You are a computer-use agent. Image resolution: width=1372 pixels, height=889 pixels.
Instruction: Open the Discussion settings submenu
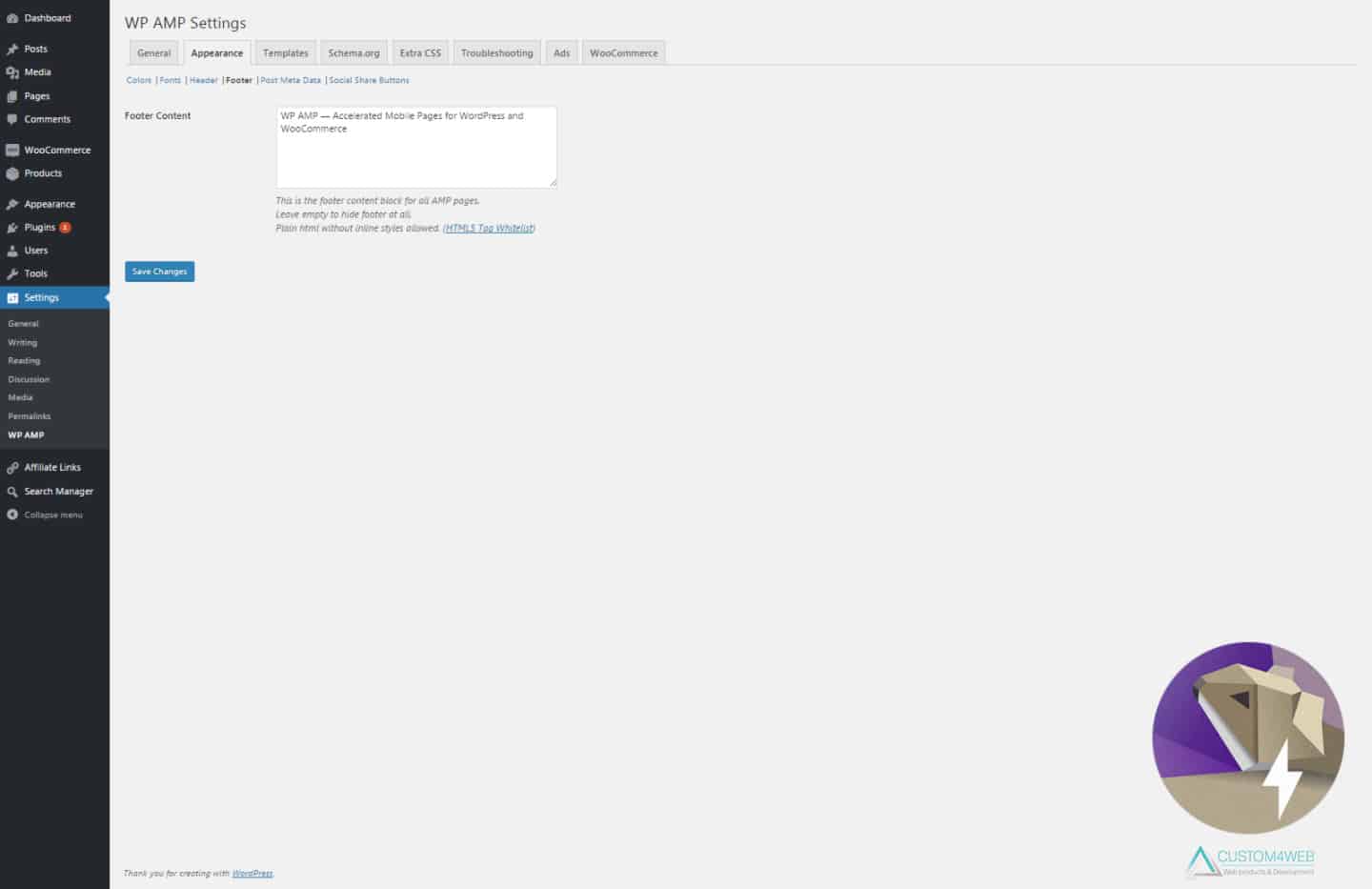point(29,379)
